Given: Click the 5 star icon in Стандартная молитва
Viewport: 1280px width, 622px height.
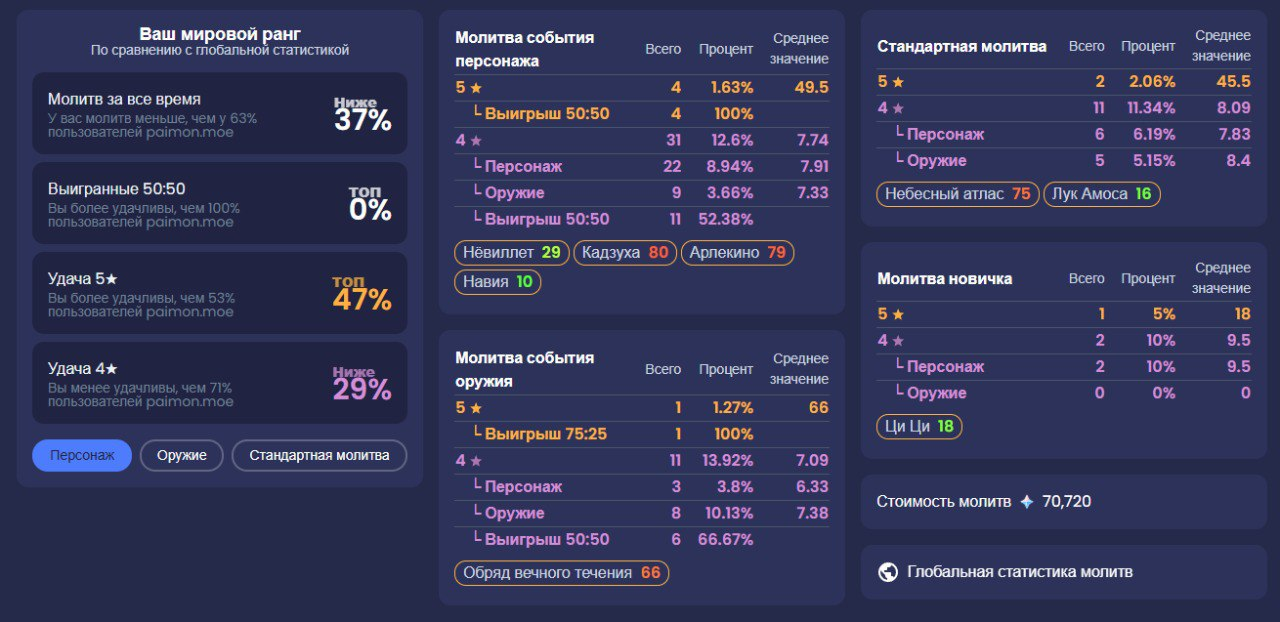Looking at the screenshot, I should pos(898,82).
